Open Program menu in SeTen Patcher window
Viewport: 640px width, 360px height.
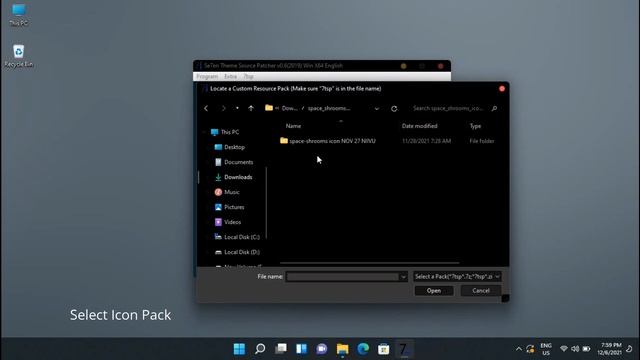click(x=207, y=76)
